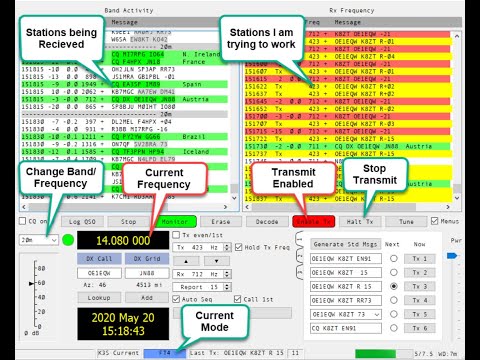The width and height of the screenshot is (480, 360).
Task: Toggle Auto Seq checkbox
Action: pos(176,299)
